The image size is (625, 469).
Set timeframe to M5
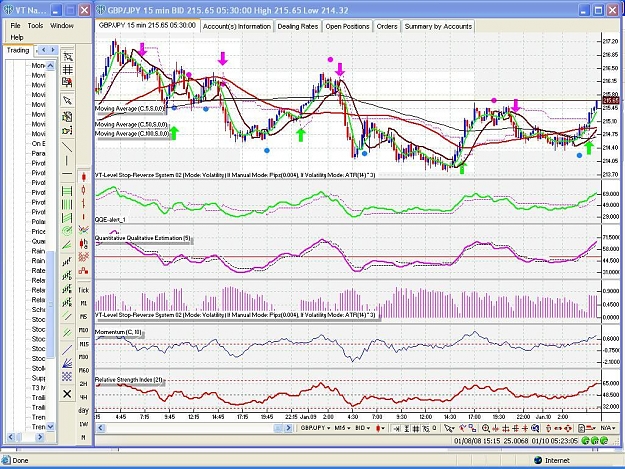pos(84,317)
